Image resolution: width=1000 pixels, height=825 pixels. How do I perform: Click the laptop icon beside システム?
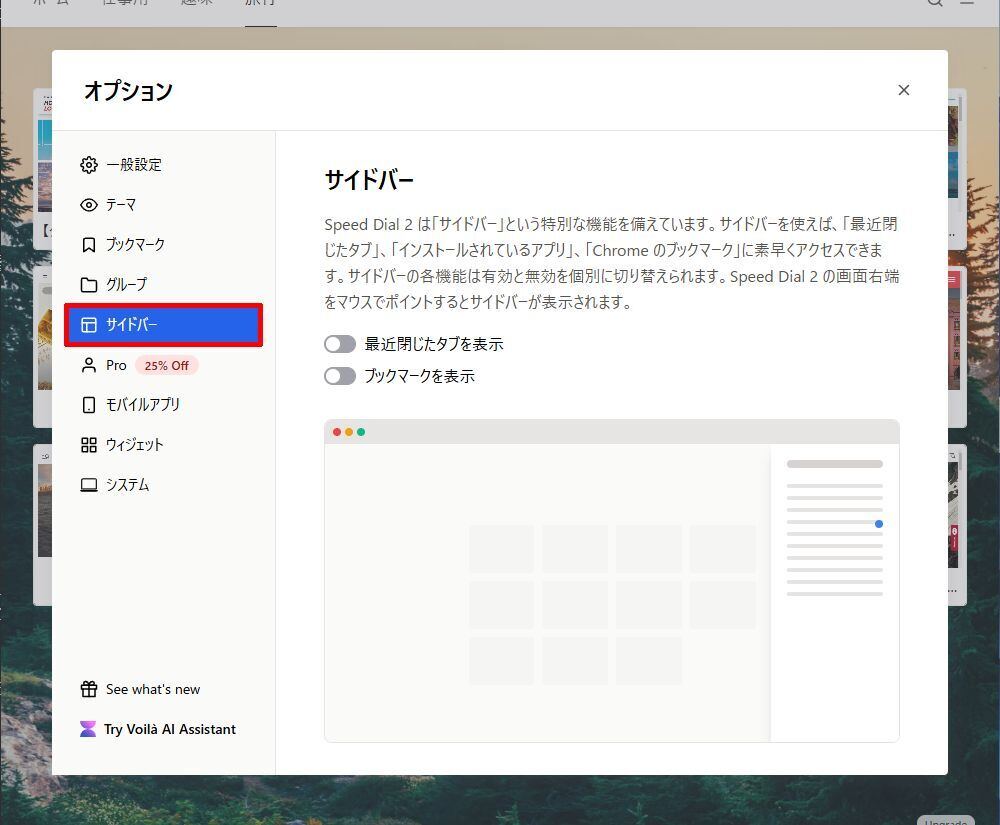click(x=89, y=485)
